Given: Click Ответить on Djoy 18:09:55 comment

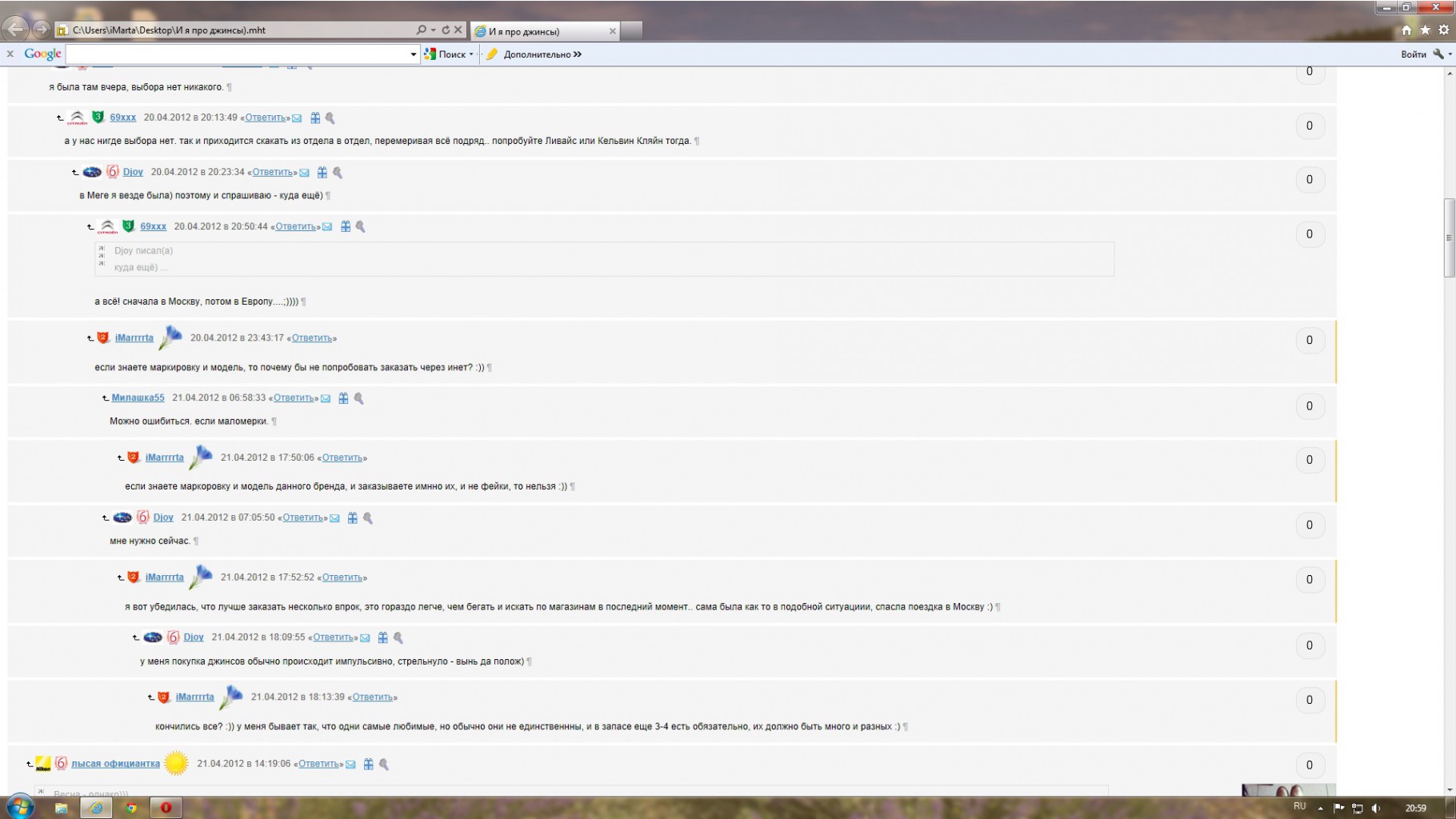Looking at the screenshot, I should coord(333,637).
